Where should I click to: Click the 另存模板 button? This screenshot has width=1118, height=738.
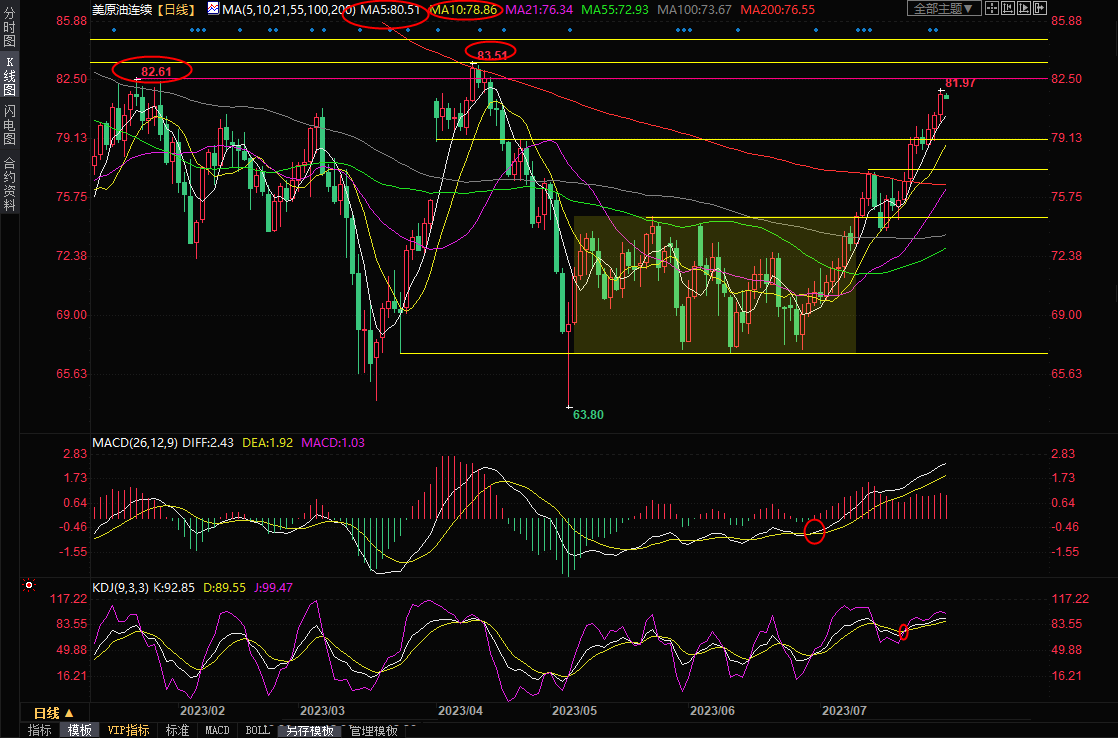coord(309,730)
